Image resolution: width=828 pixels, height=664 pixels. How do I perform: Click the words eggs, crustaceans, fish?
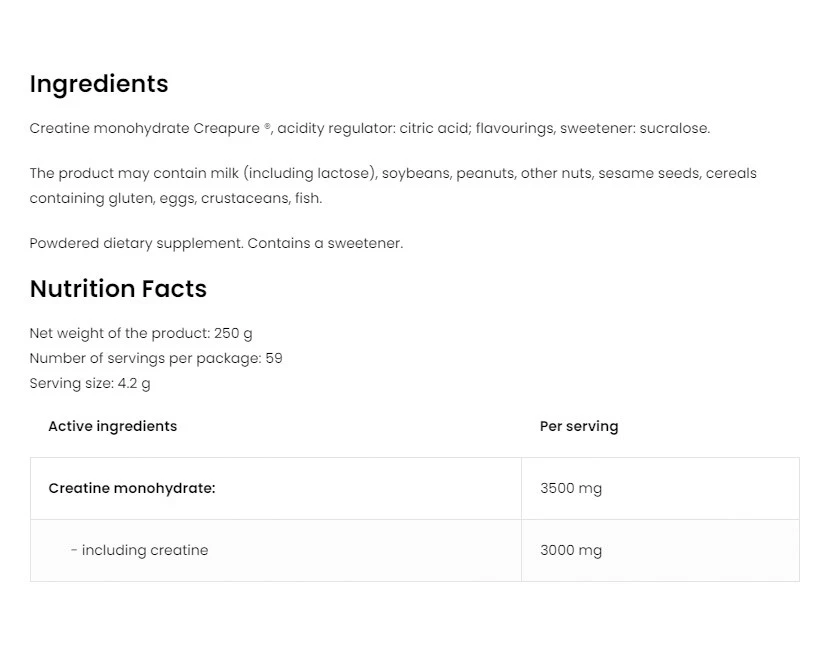tap(260, 198)
